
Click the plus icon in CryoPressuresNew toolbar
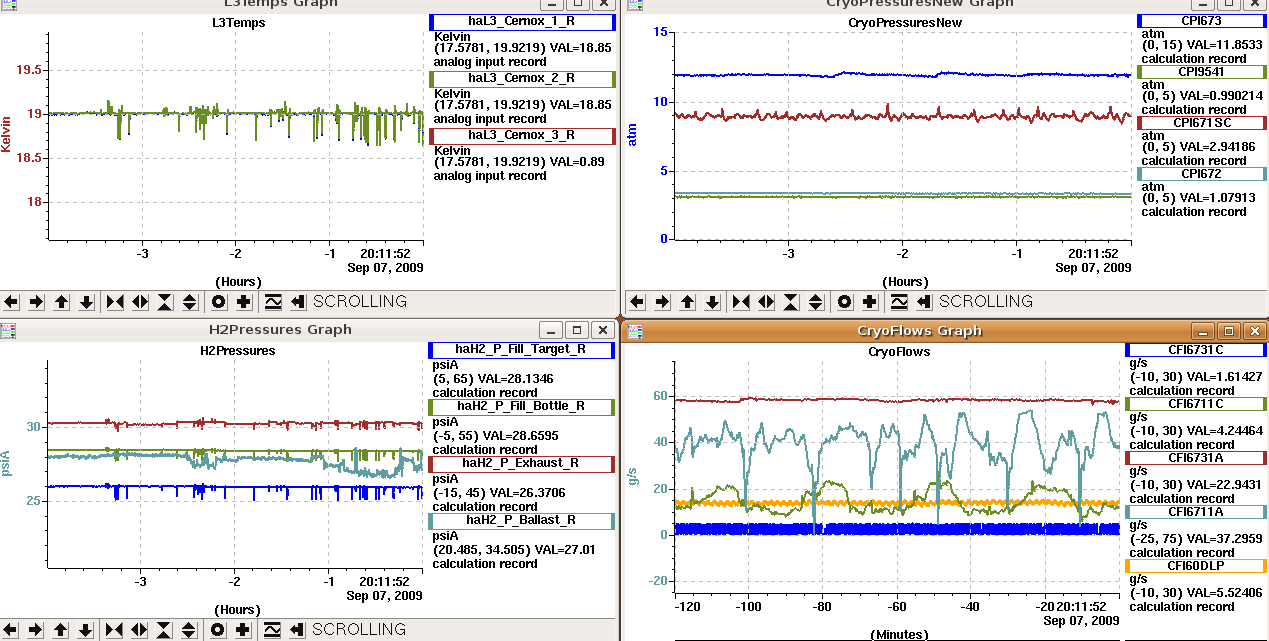click(x=869, y=301)
